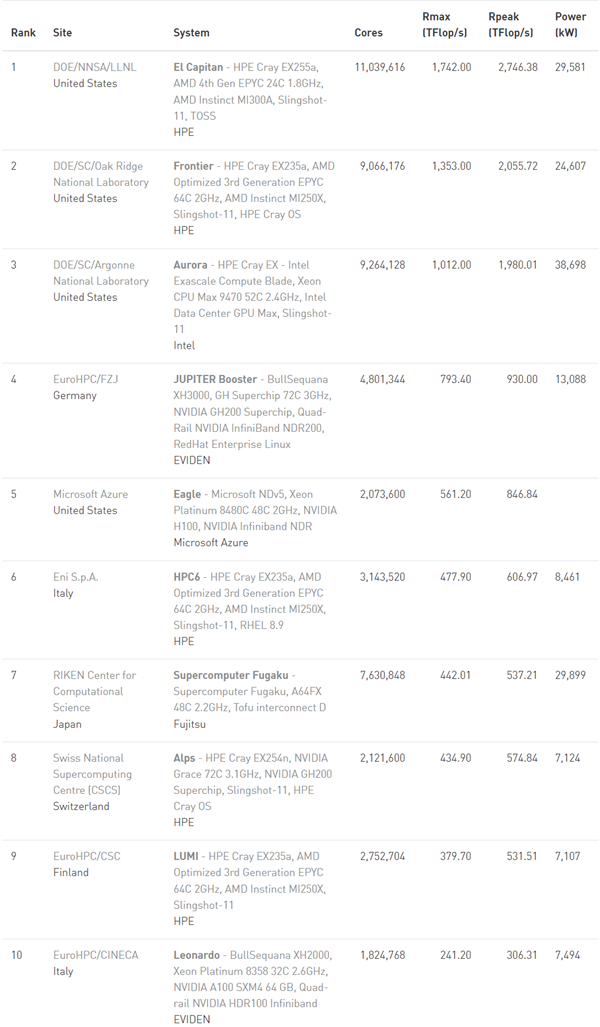Open the Aurora system details
Image resolution: width=600 pixels, height=1027 pixels.
pyautogui.click(x=190, y=265)
